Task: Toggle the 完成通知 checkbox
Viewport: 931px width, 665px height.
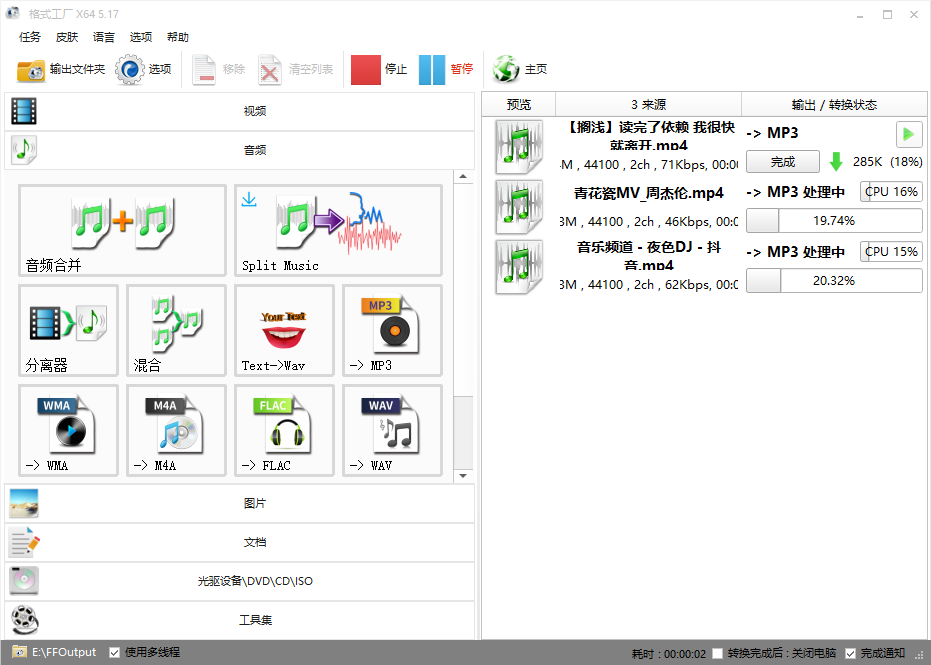Action: (x=851, y=653)
